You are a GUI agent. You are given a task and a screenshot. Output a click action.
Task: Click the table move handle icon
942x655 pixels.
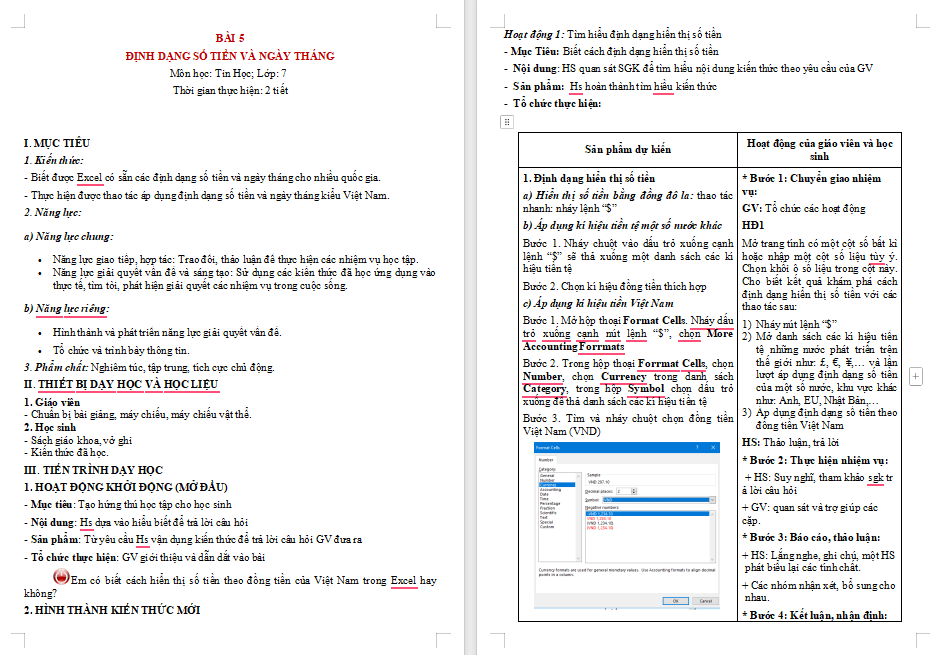click(x=507, y=122)
